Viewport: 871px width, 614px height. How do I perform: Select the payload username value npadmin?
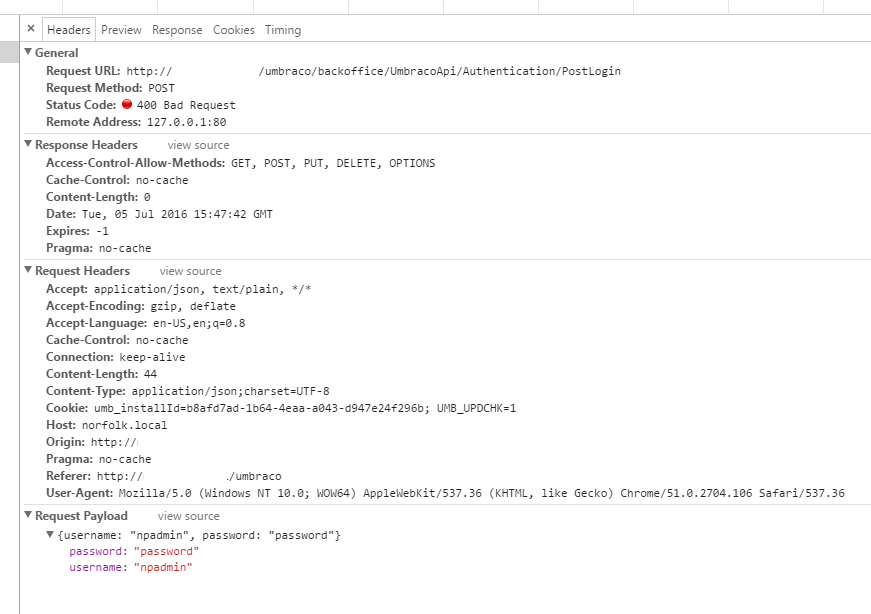tap(163, 568)
